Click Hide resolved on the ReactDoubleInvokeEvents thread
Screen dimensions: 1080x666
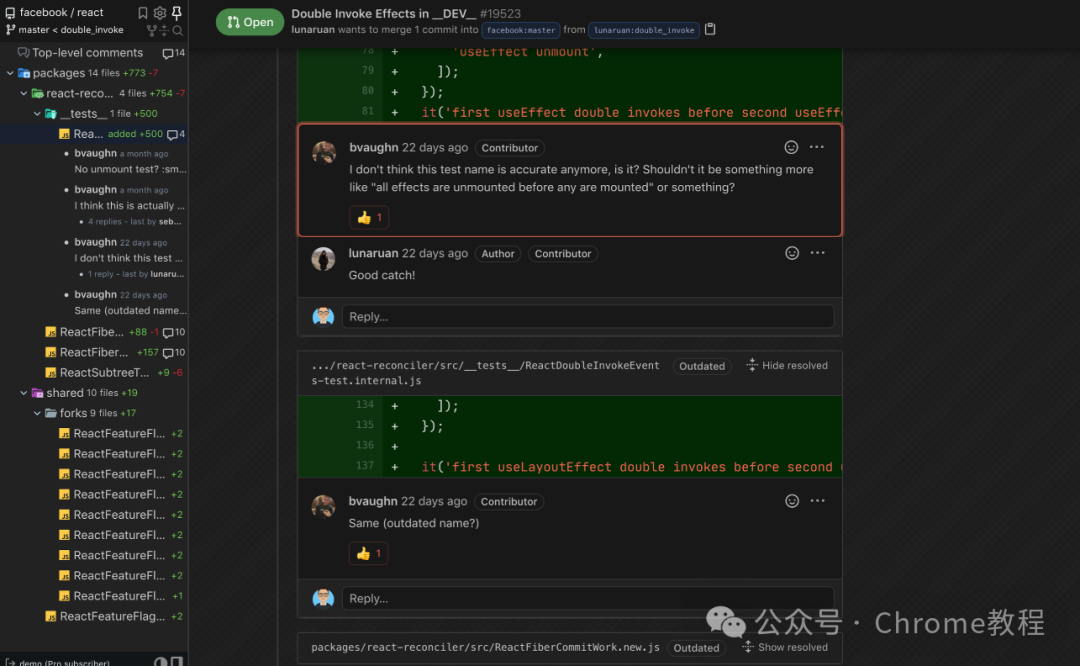pos(787,365)
